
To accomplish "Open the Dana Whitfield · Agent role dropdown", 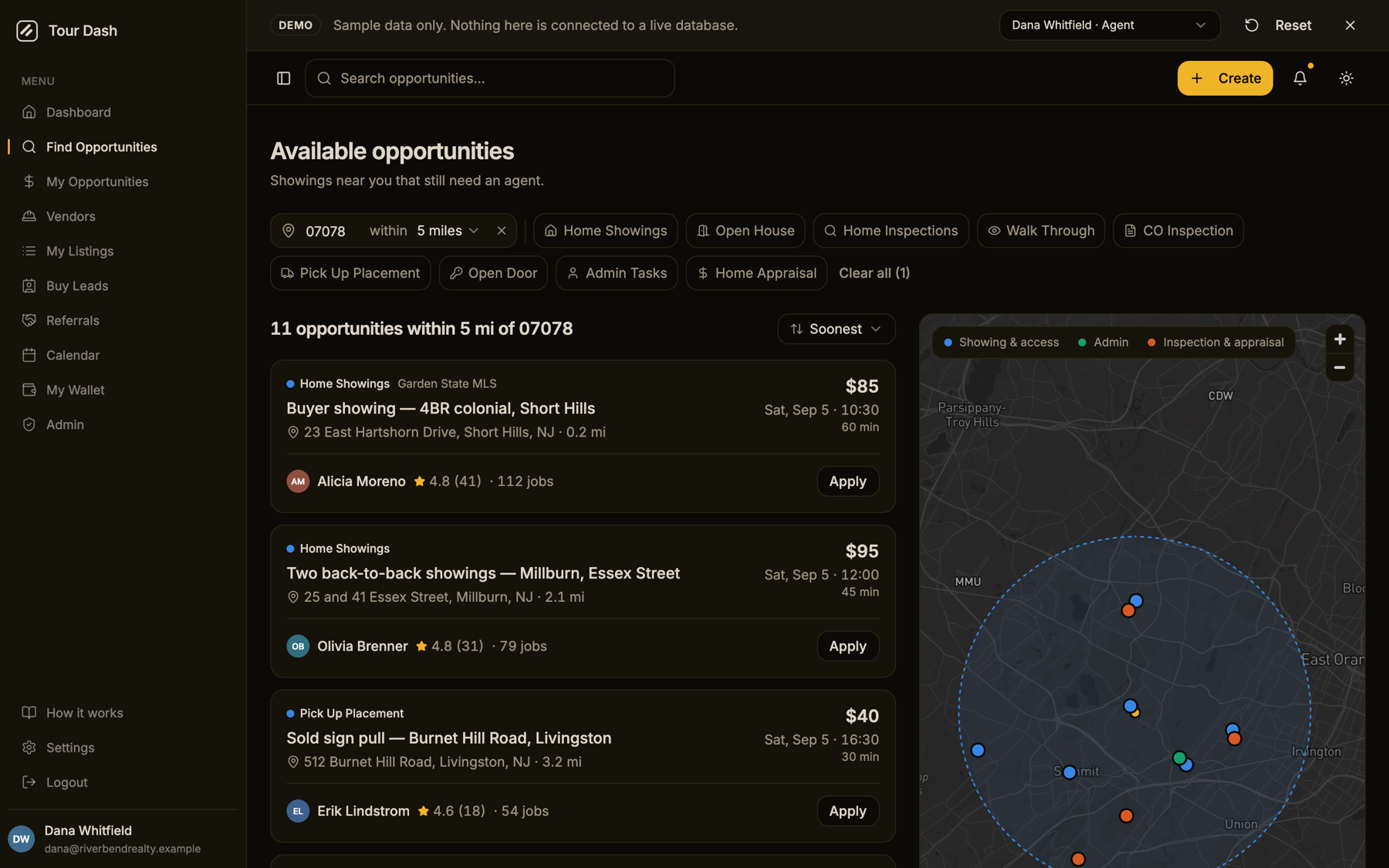I will click(1110, 25).
